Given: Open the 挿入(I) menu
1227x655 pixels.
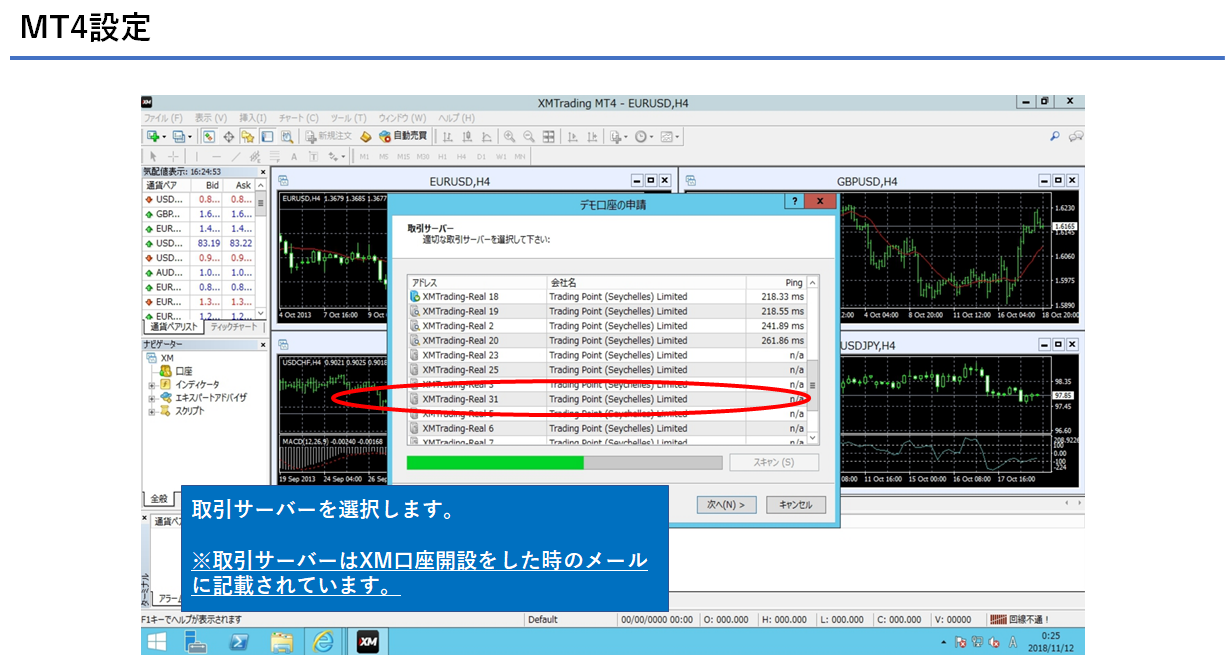Looking at the screenshot, I should (253, 118).
